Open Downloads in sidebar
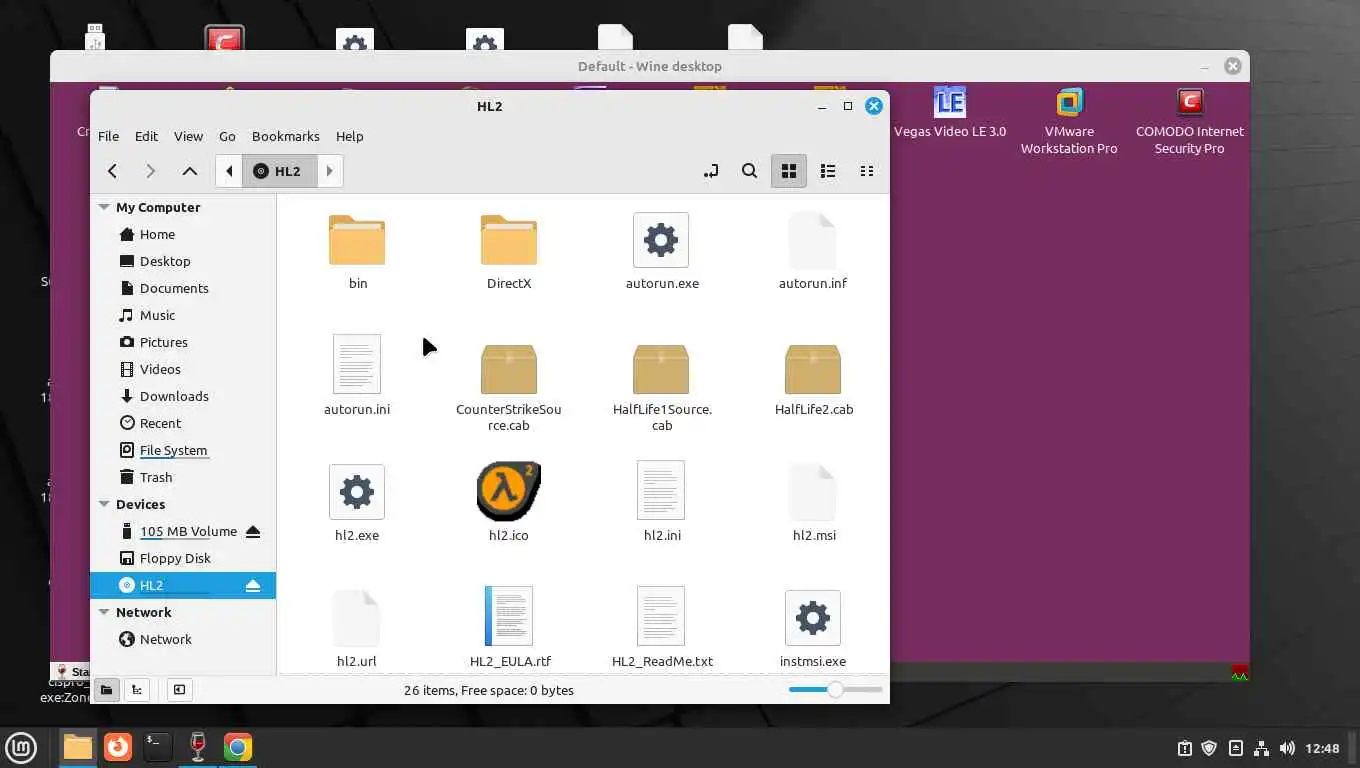This screenshot has width=1360, height=768. click(183, 396)
